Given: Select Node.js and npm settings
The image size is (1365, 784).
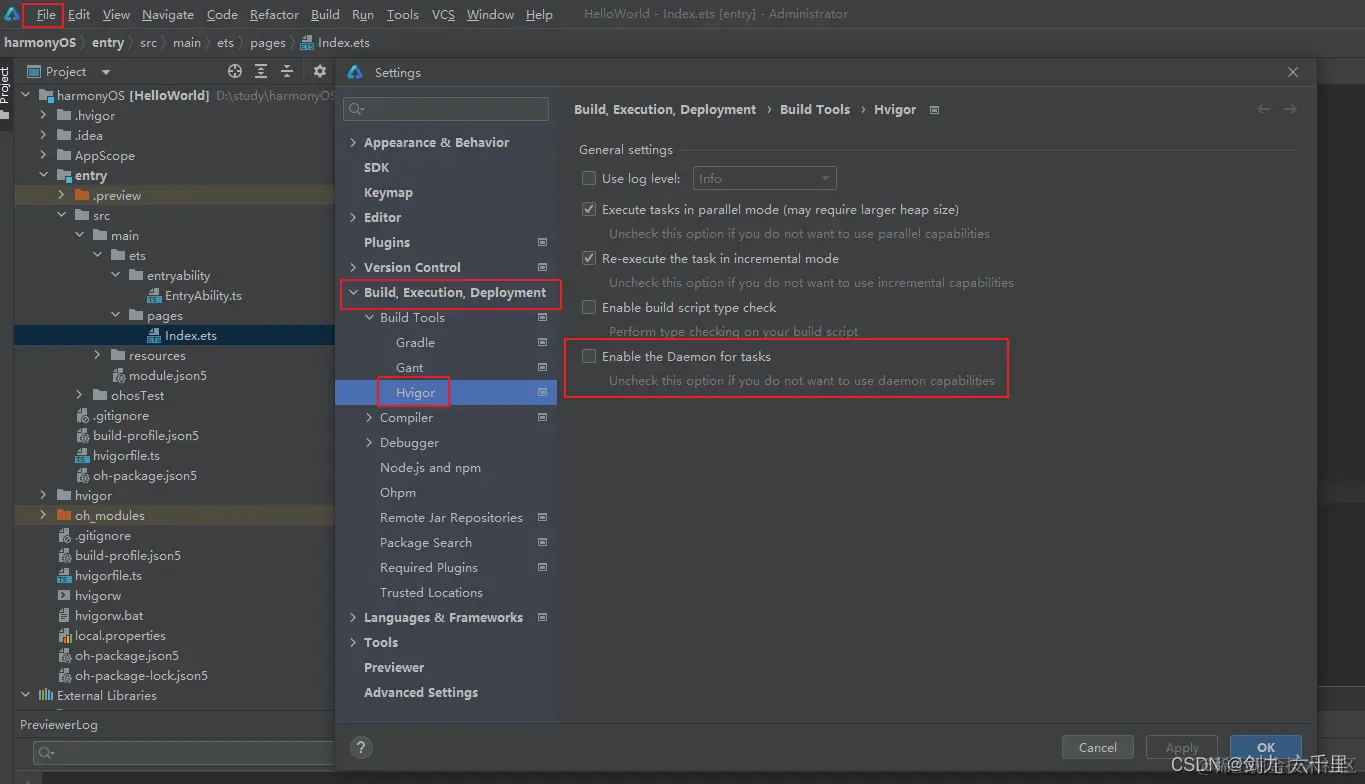Looking at the screenshot, I should pos(430,467).
